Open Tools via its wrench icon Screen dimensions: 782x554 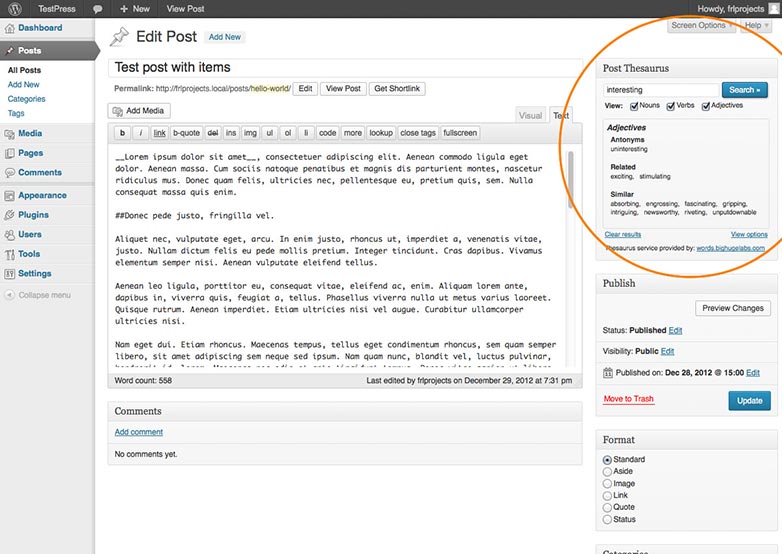pyautogui.click(x=9, y=254)
